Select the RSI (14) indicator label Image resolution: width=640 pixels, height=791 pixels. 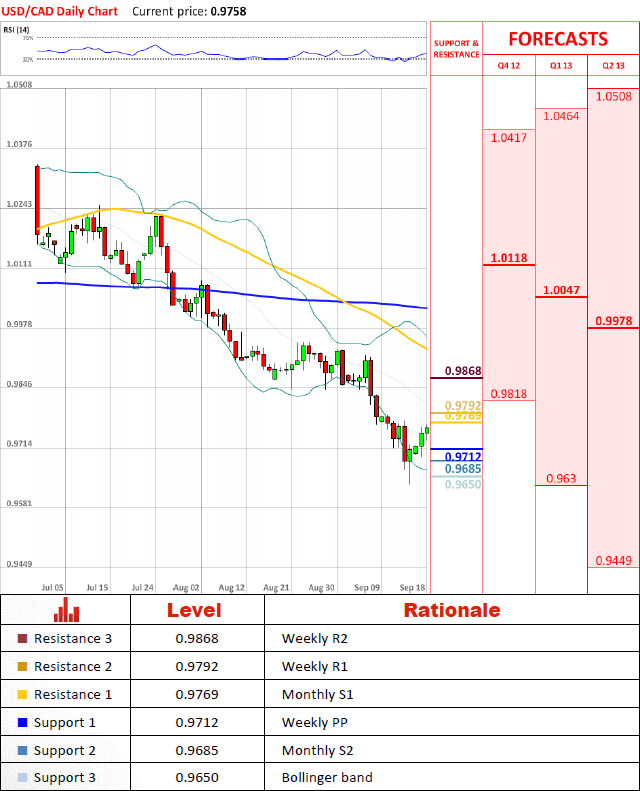(x=18, y=30)
